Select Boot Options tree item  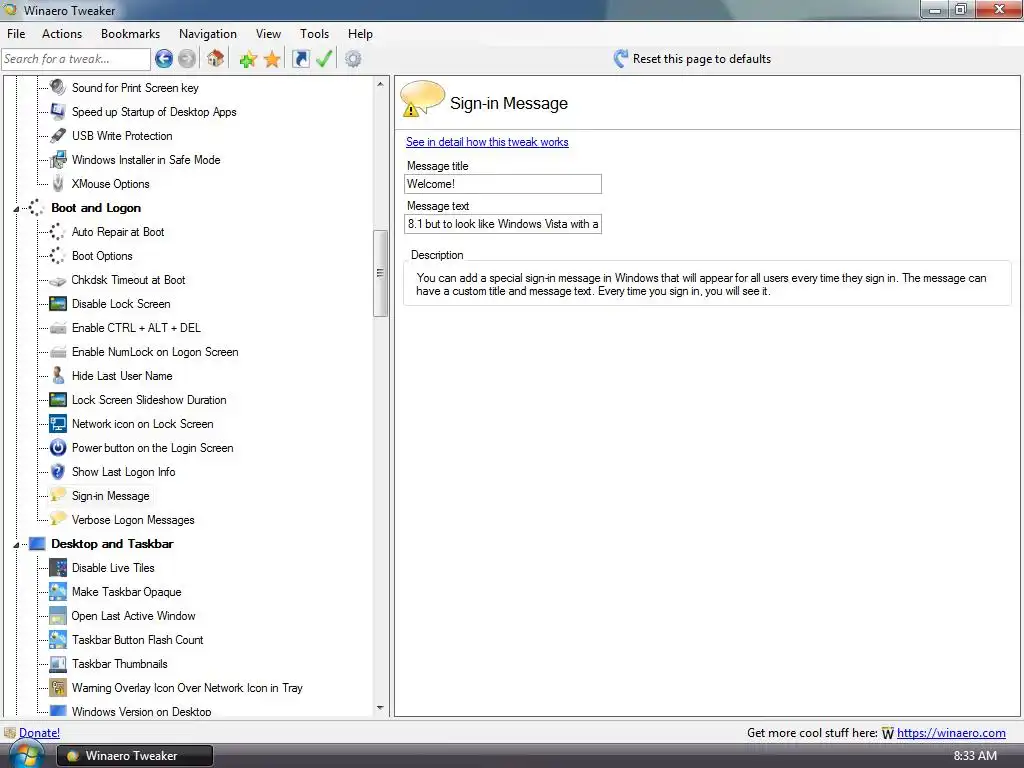102,256
